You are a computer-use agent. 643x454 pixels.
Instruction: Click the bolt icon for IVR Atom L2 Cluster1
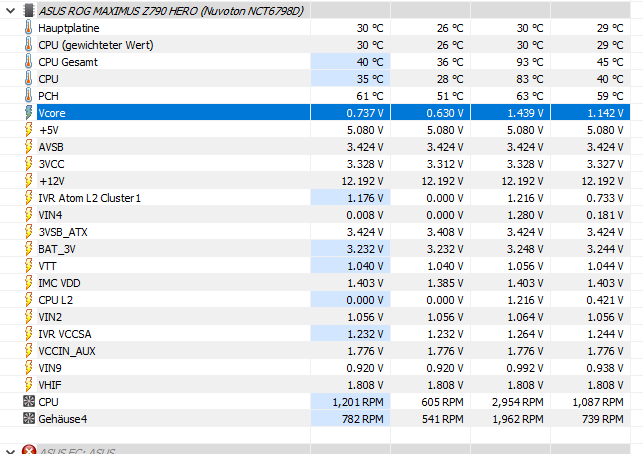click(x=29, y=198)
